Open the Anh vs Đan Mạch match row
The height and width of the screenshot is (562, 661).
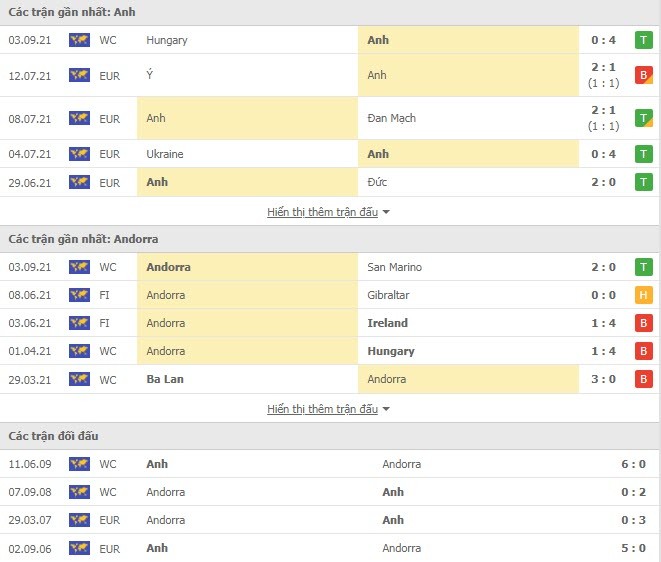tap(330, 118)
